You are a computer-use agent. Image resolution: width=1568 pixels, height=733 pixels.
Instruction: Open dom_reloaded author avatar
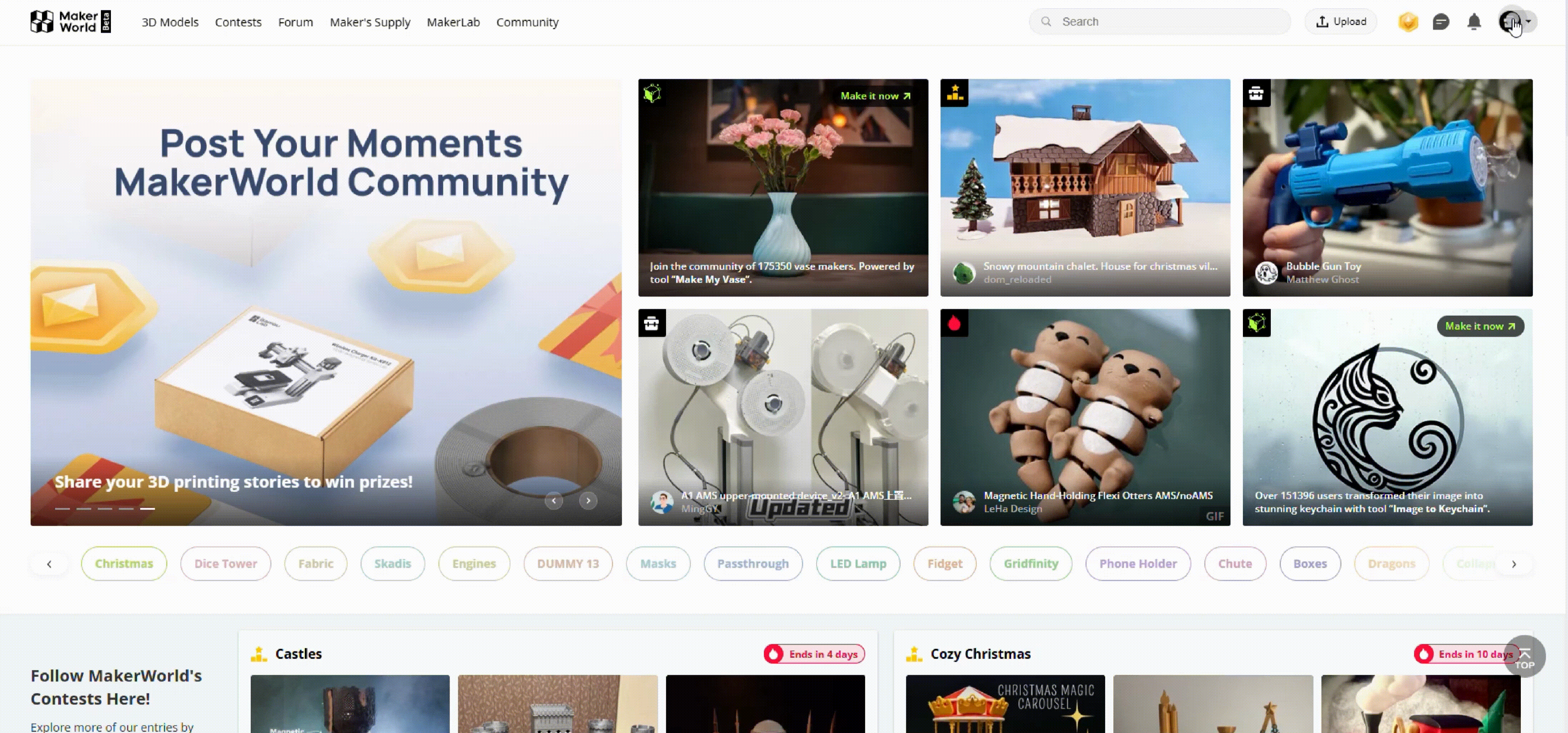pos(964,273)
